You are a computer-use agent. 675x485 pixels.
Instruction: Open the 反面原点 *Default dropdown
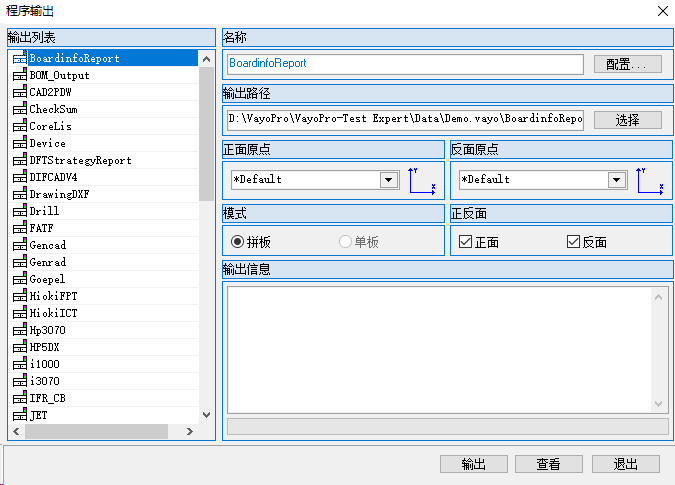coord(617,180)
